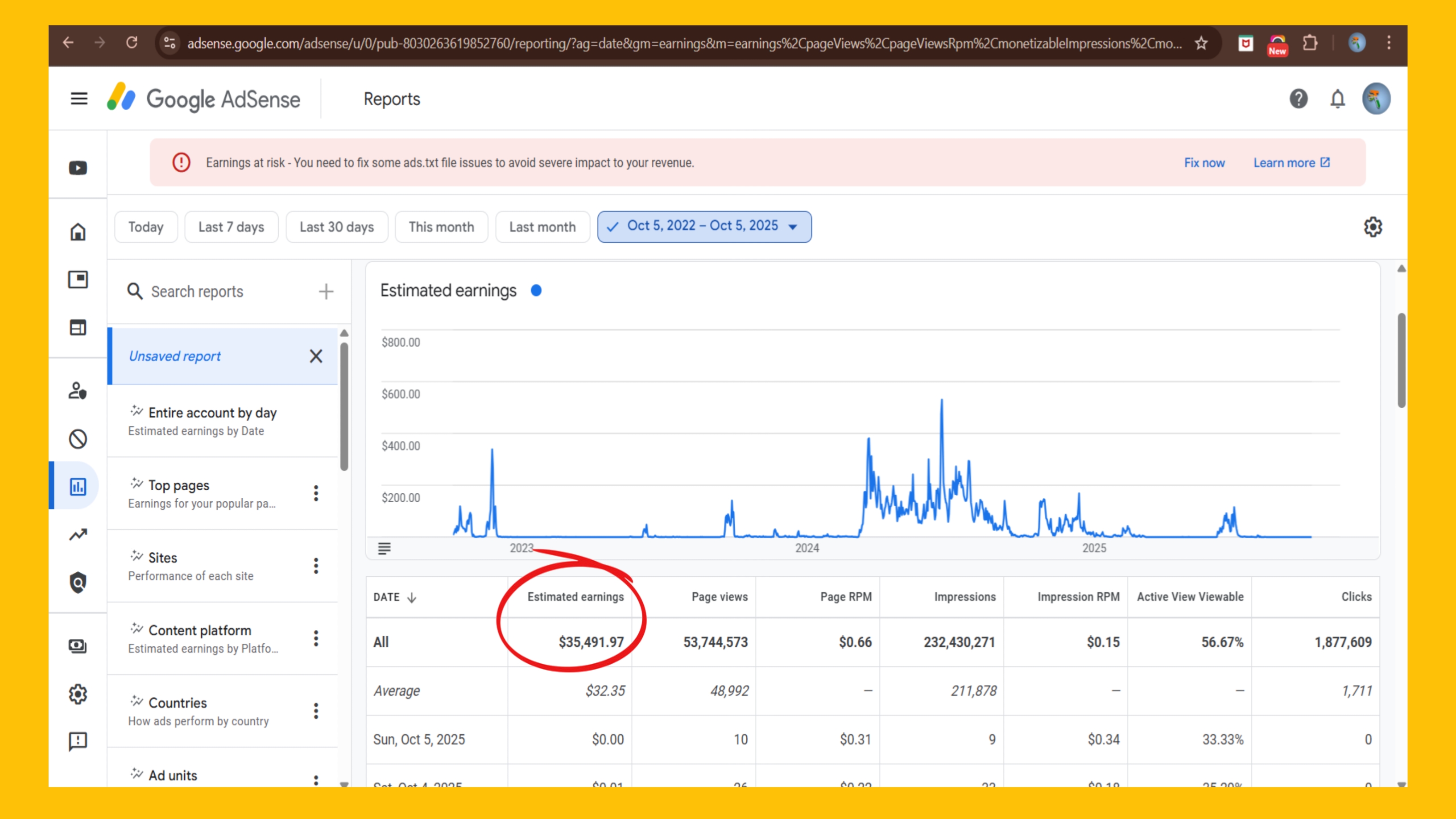1456x819 pixels.
Task: Open Countries report options menu
Action: (316, 711)
